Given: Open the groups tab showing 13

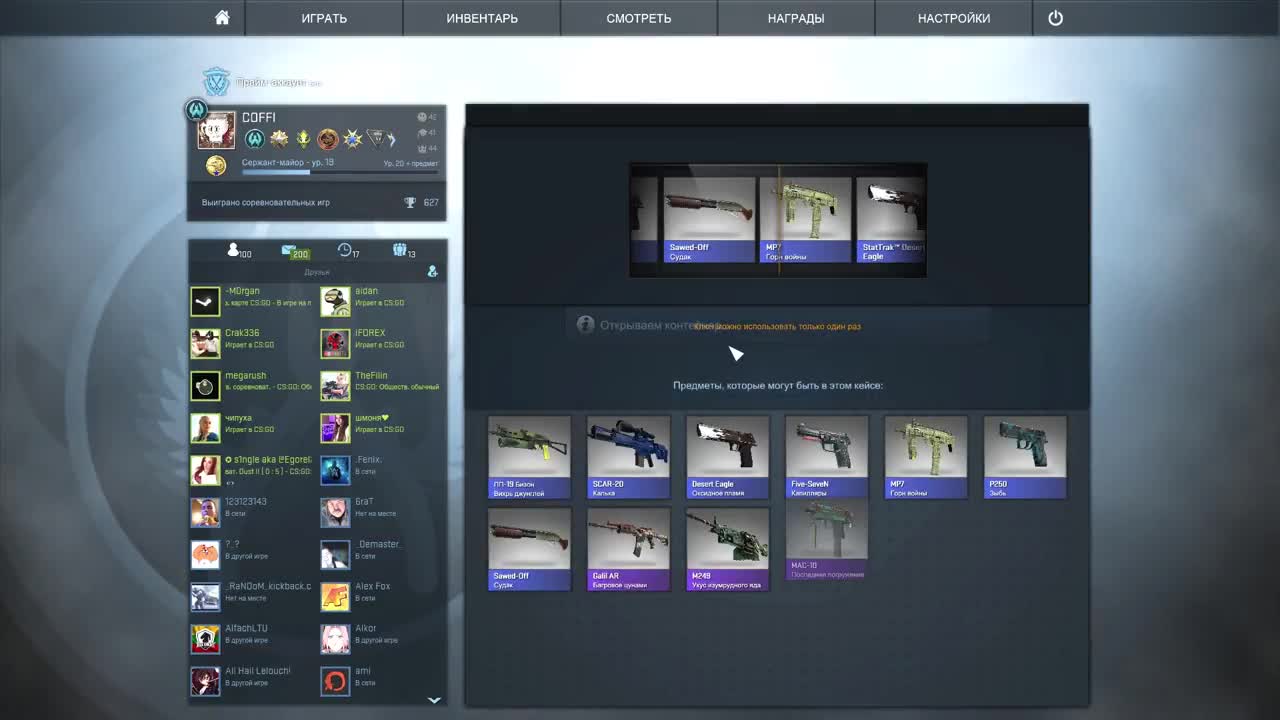Looking at the screenshot, I should pos(403,250).
